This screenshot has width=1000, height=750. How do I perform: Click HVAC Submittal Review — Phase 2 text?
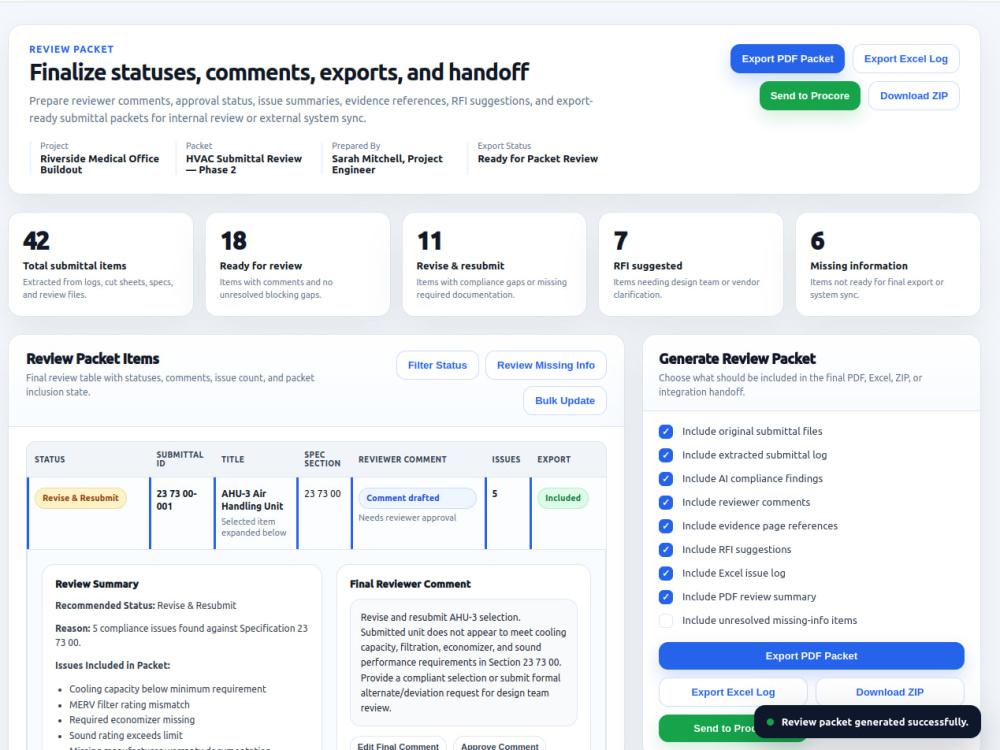pyautogui.click(x=244, y=164)
